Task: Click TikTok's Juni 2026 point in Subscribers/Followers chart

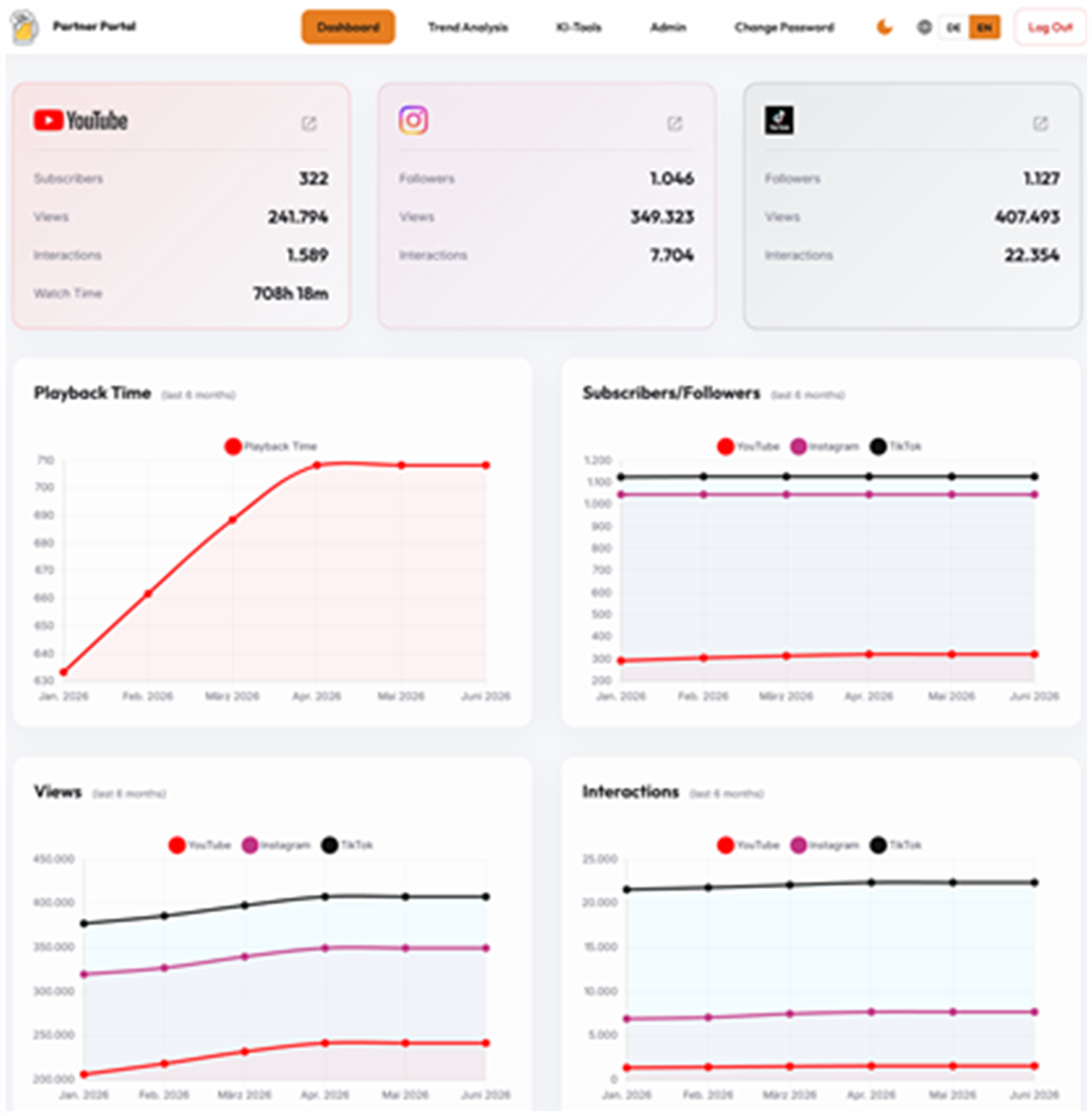Action: 1035,476
